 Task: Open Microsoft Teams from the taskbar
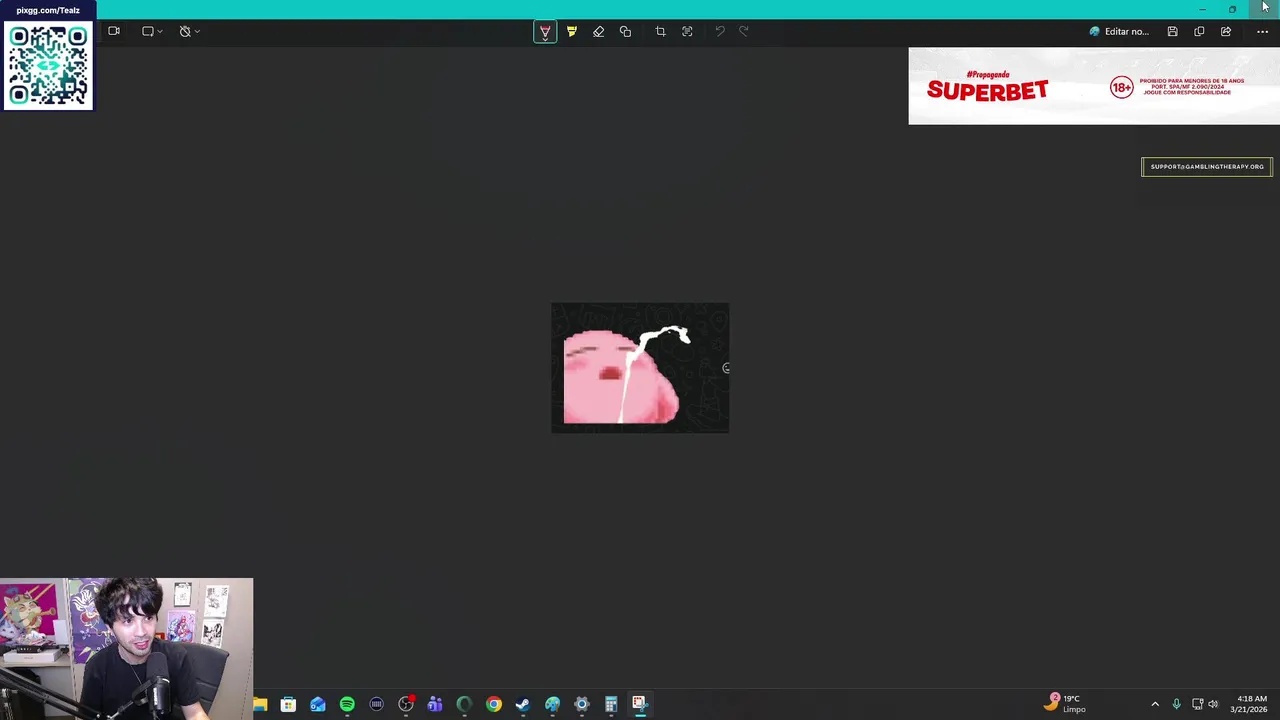(435, 705)
